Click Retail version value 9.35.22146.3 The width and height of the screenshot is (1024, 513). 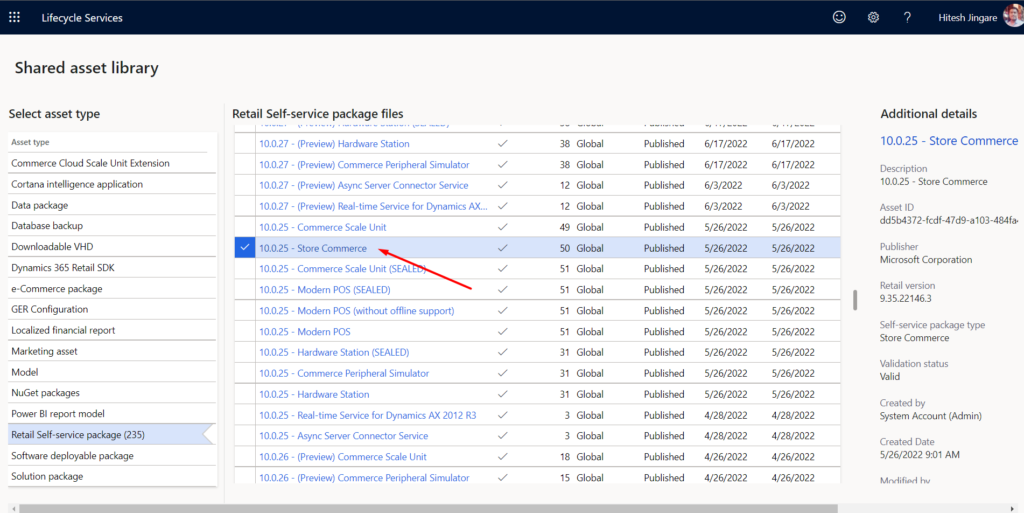pyautogui.click(x=906, y=298)
